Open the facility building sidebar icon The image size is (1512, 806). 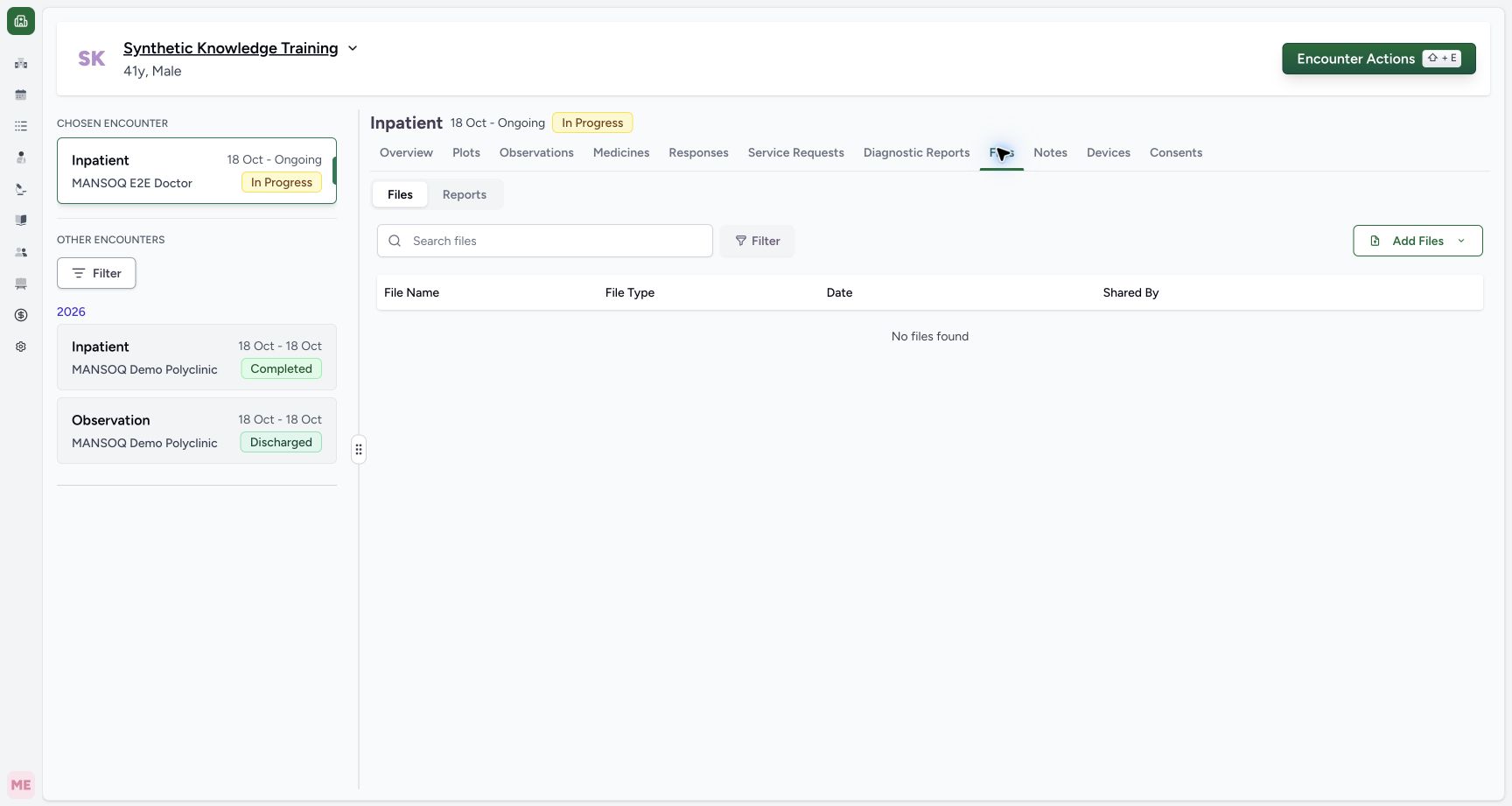click(x=21, y=63)
